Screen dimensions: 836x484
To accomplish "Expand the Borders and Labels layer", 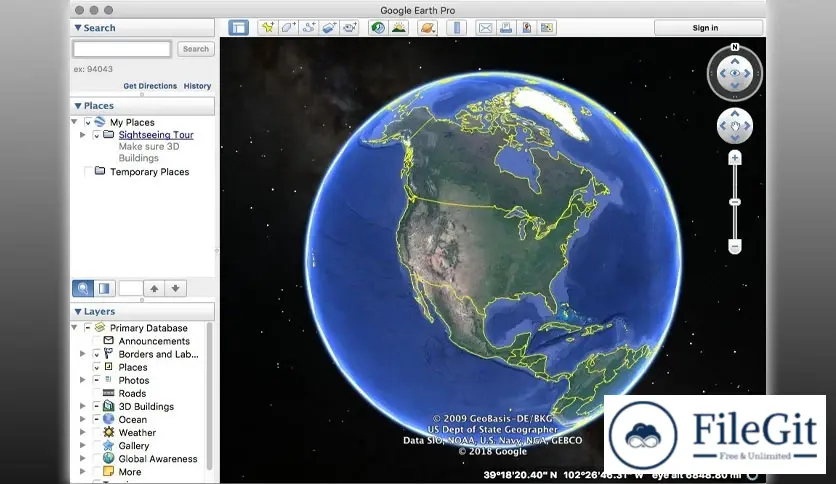I will pyautogui.click(x=83, y=353).
